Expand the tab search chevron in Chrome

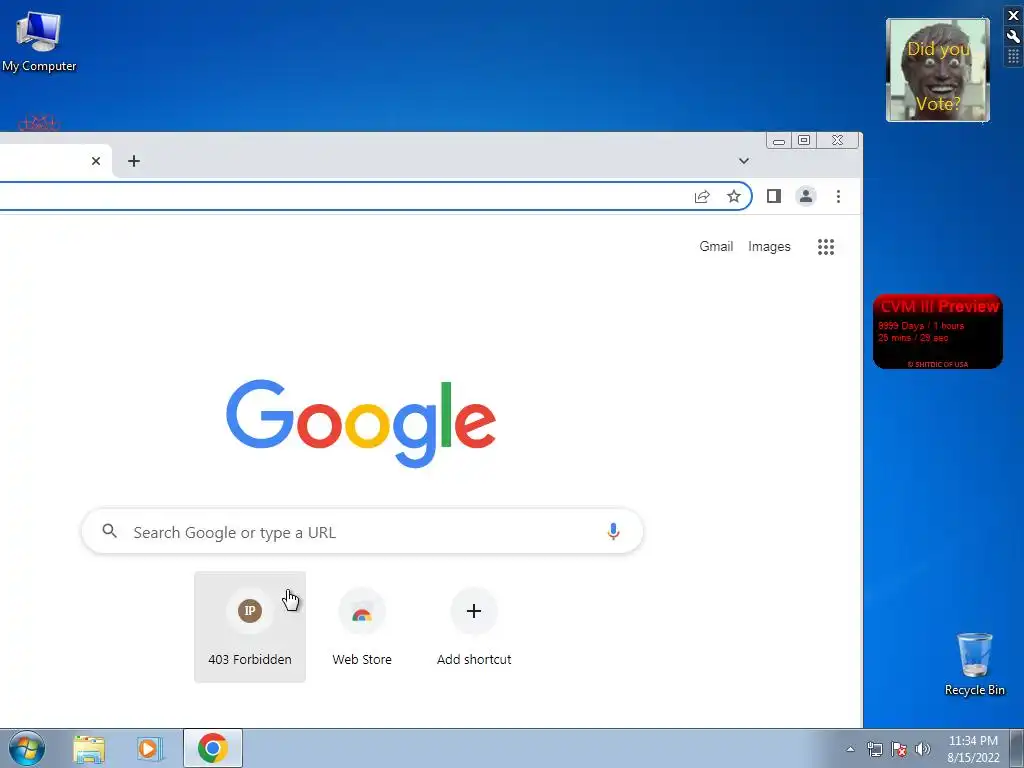tap(743, 161)
